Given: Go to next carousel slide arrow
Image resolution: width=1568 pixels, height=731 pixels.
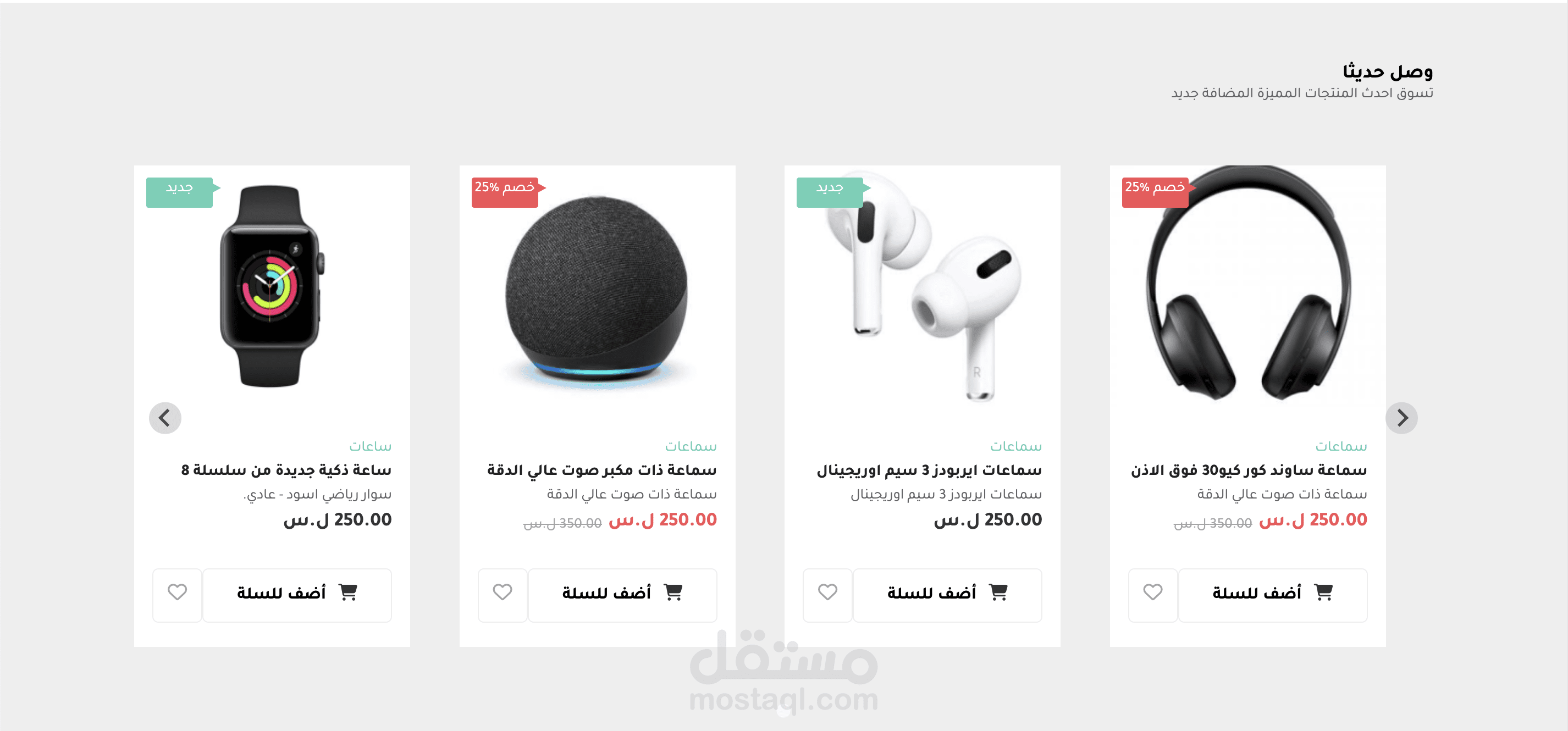Looking at the screenshot, I should point(1401,418).
